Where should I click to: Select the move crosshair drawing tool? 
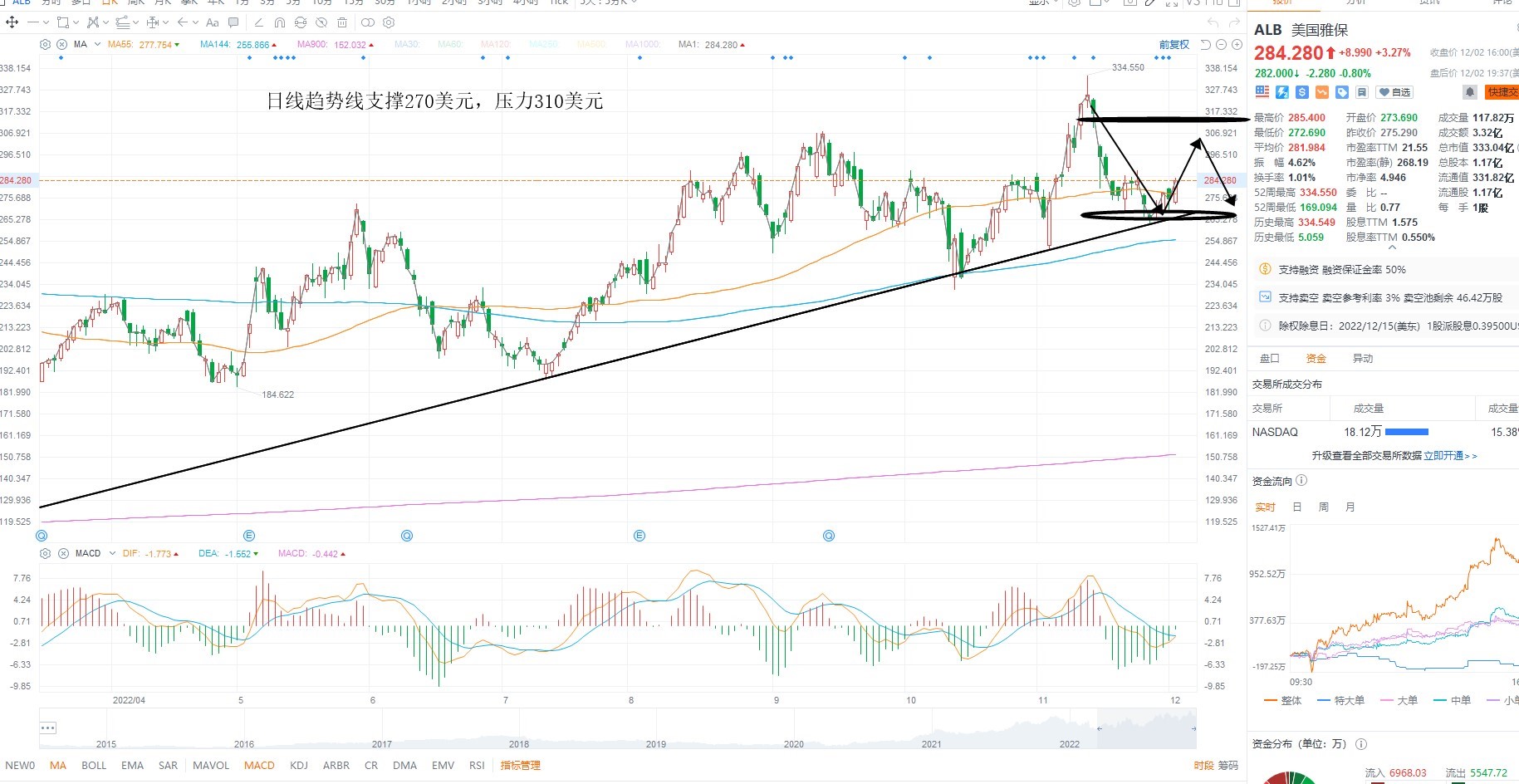click(12, 22)
